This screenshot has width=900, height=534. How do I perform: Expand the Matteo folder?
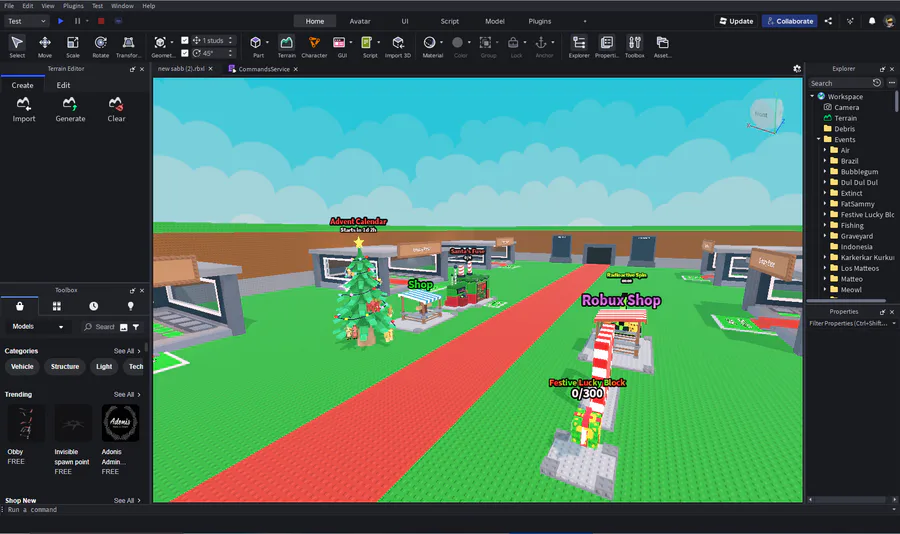point(825,279)
